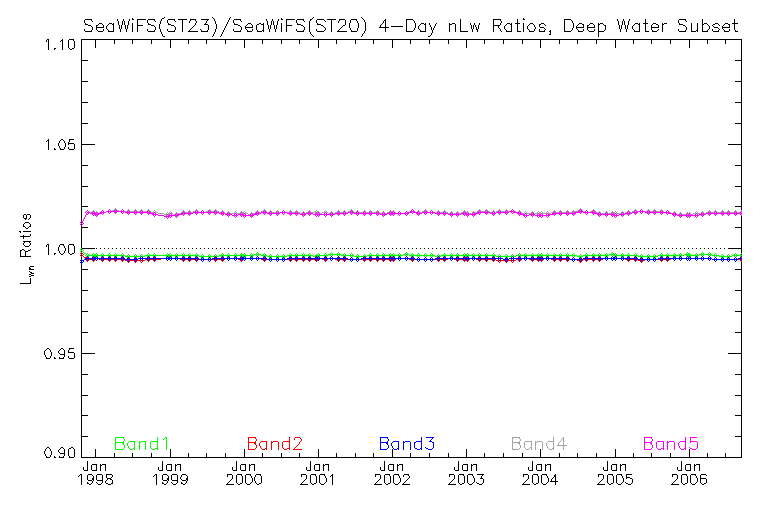Click the 0.95 y-axis value
768x512 pixels.
[x=60, y=353]
